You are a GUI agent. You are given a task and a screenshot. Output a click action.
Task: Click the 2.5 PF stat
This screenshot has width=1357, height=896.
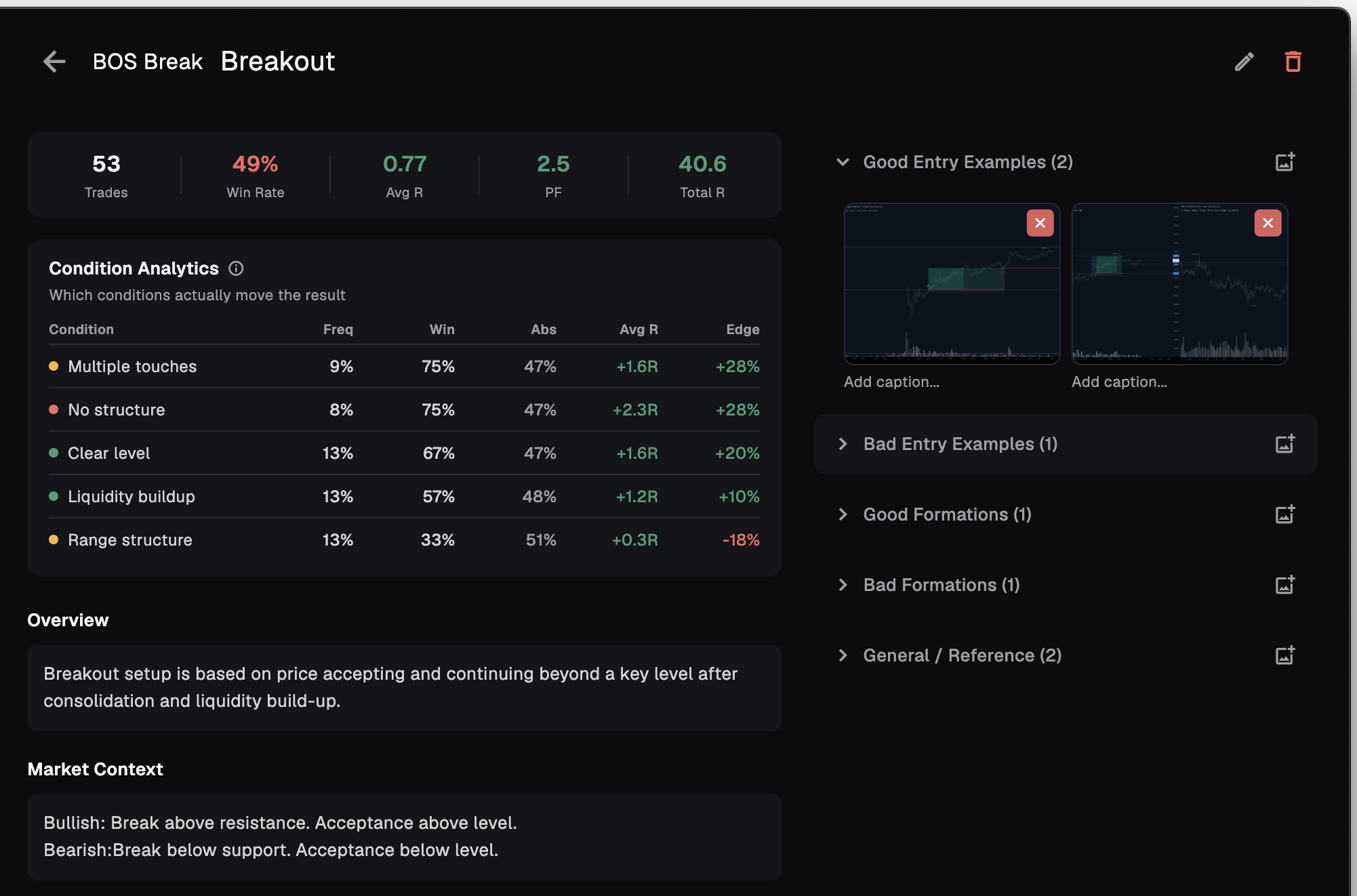click(554, 176)
